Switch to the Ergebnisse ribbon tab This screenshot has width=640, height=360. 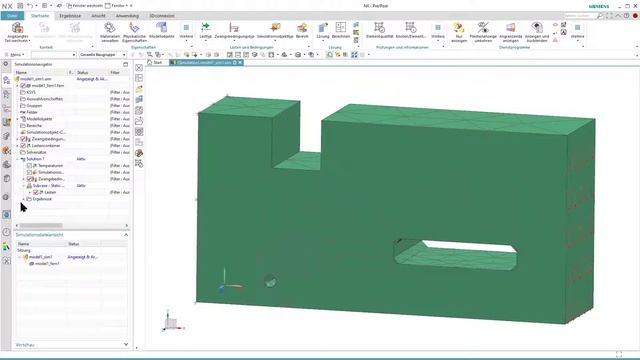pyautogui.click(x=70, y=16)
